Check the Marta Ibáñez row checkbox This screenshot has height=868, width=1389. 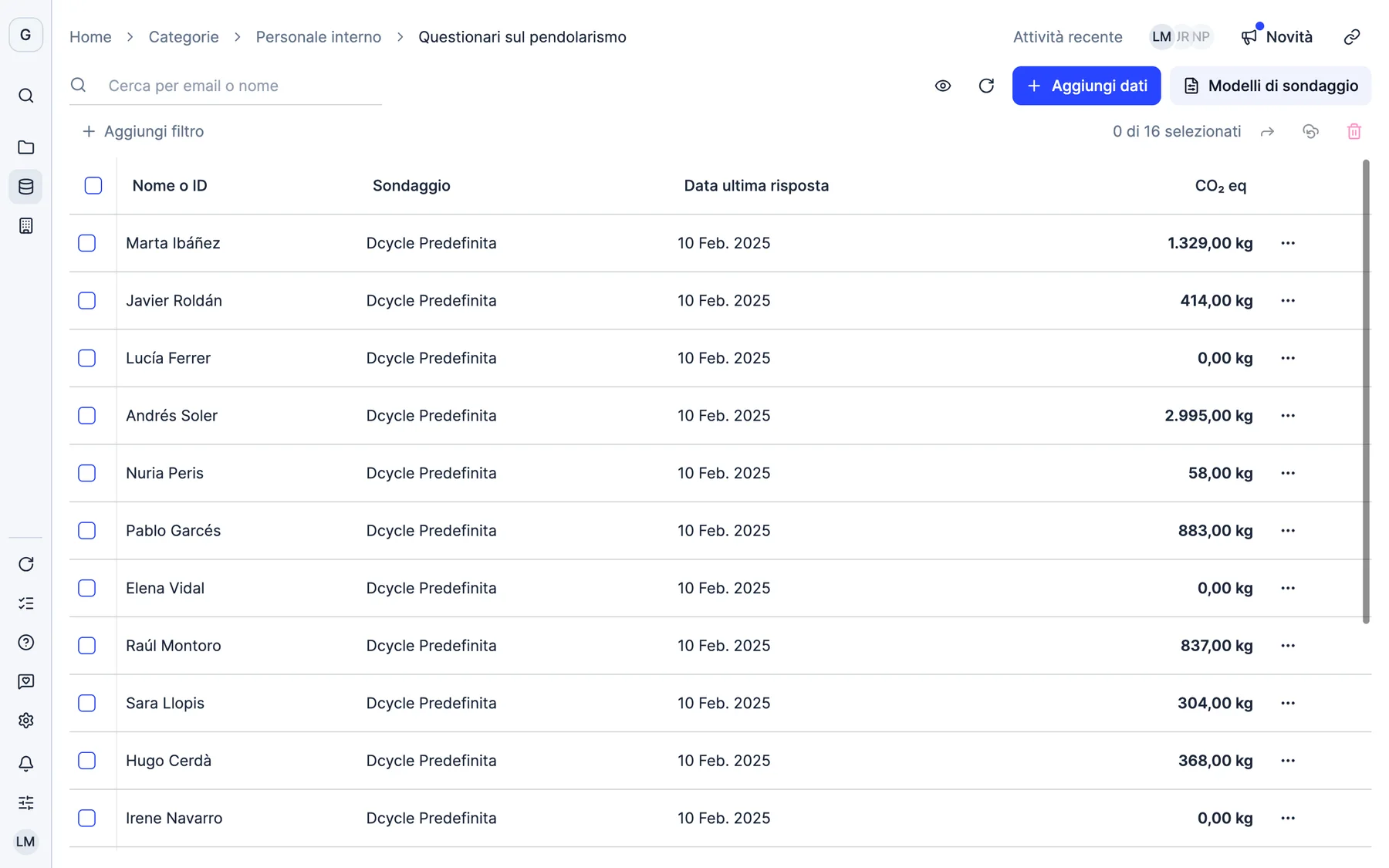pos(87,243)
